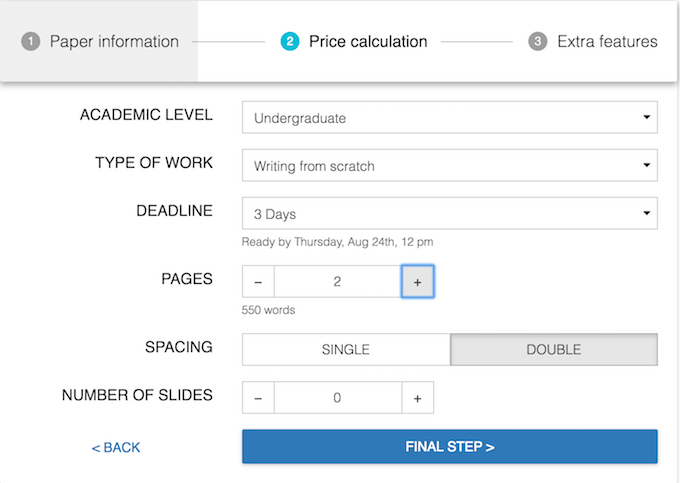
Task: Go back via the BACK link
Action: (x=116, y=447)
